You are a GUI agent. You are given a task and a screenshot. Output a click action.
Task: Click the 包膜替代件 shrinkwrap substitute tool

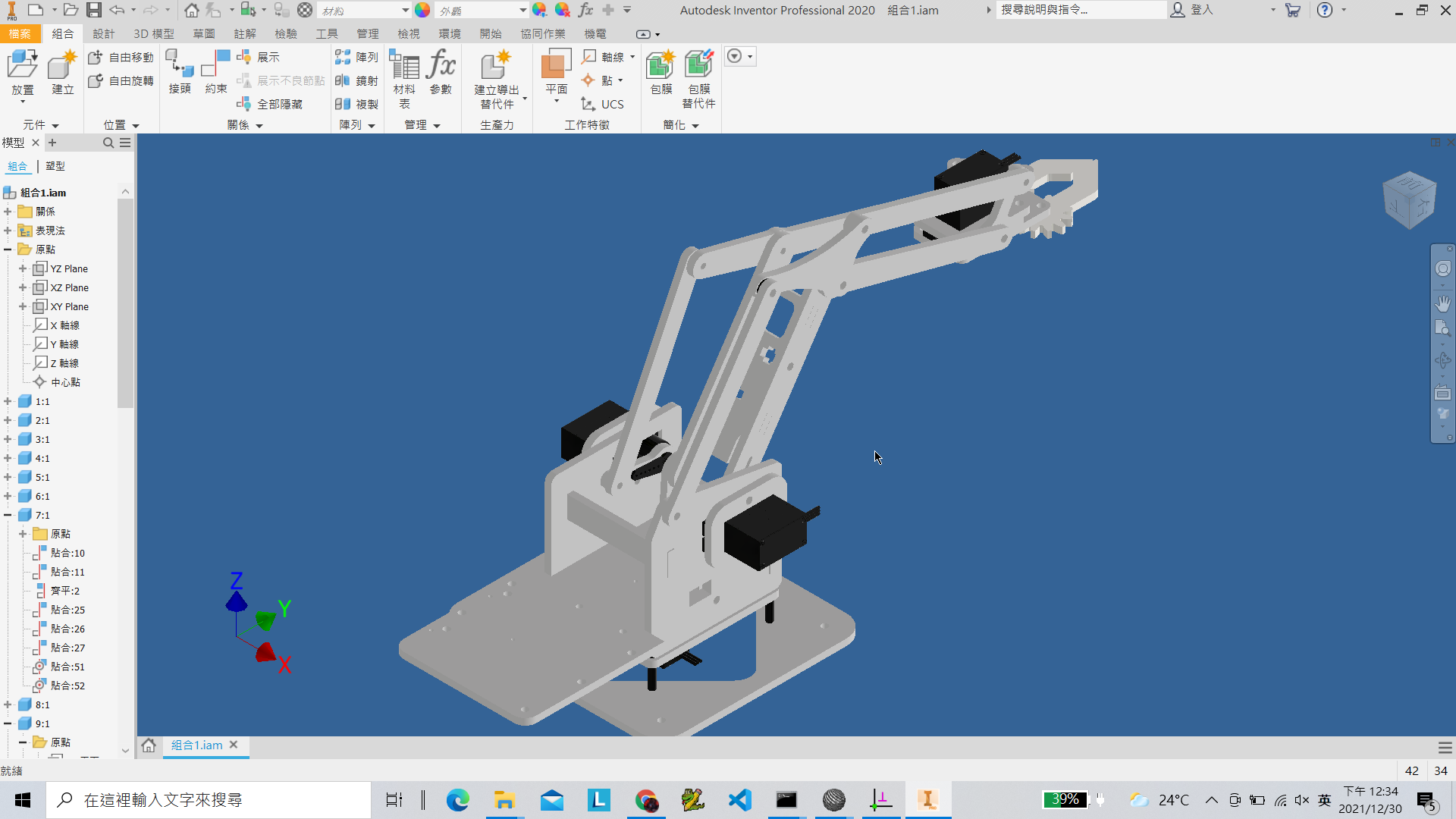pos(698,79)
